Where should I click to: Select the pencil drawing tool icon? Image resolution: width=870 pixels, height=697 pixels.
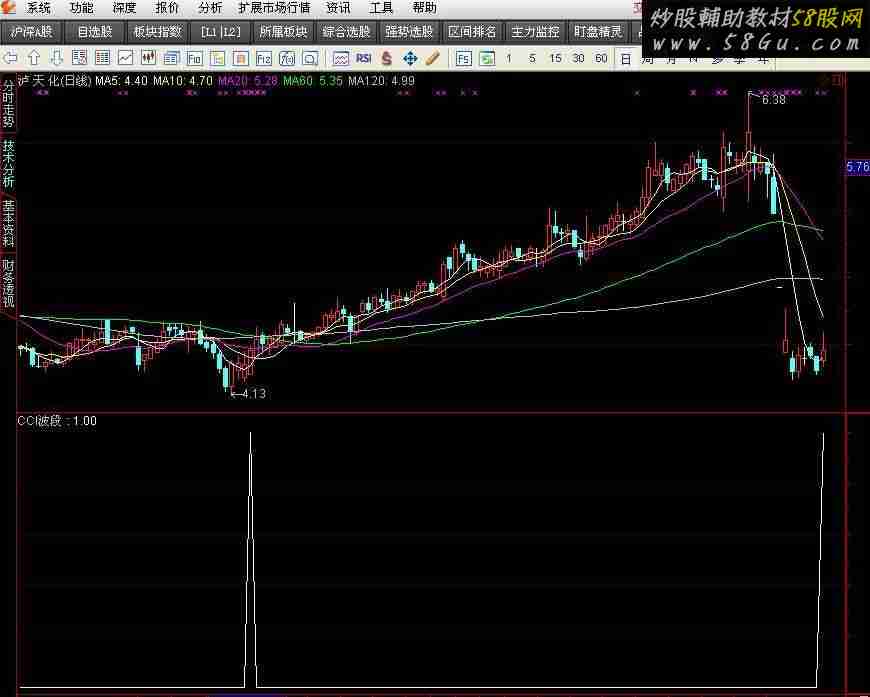[433, 58]
